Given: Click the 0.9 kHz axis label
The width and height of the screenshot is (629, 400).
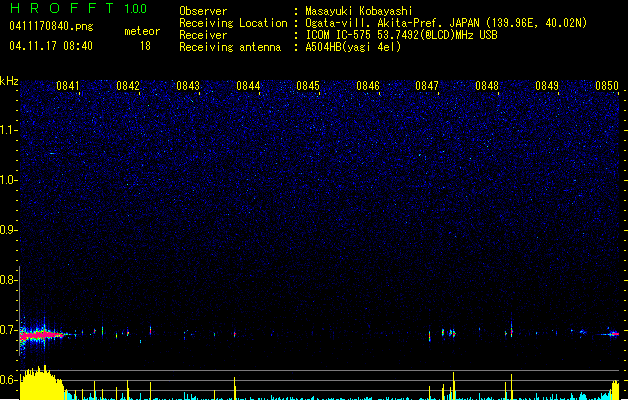Looking at the screenshot, I should tap(8, 230).
